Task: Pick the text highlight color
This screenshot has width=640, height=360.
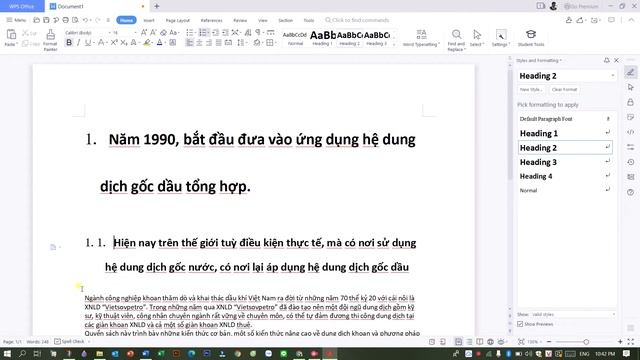Action: (x=147, y=42)
